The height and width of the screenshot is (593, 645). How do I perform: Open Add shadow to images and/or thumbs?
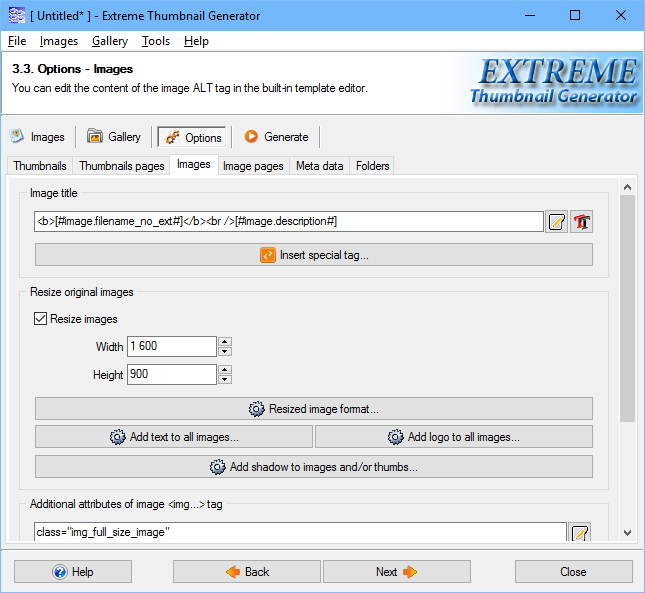(x=314, y=467)
